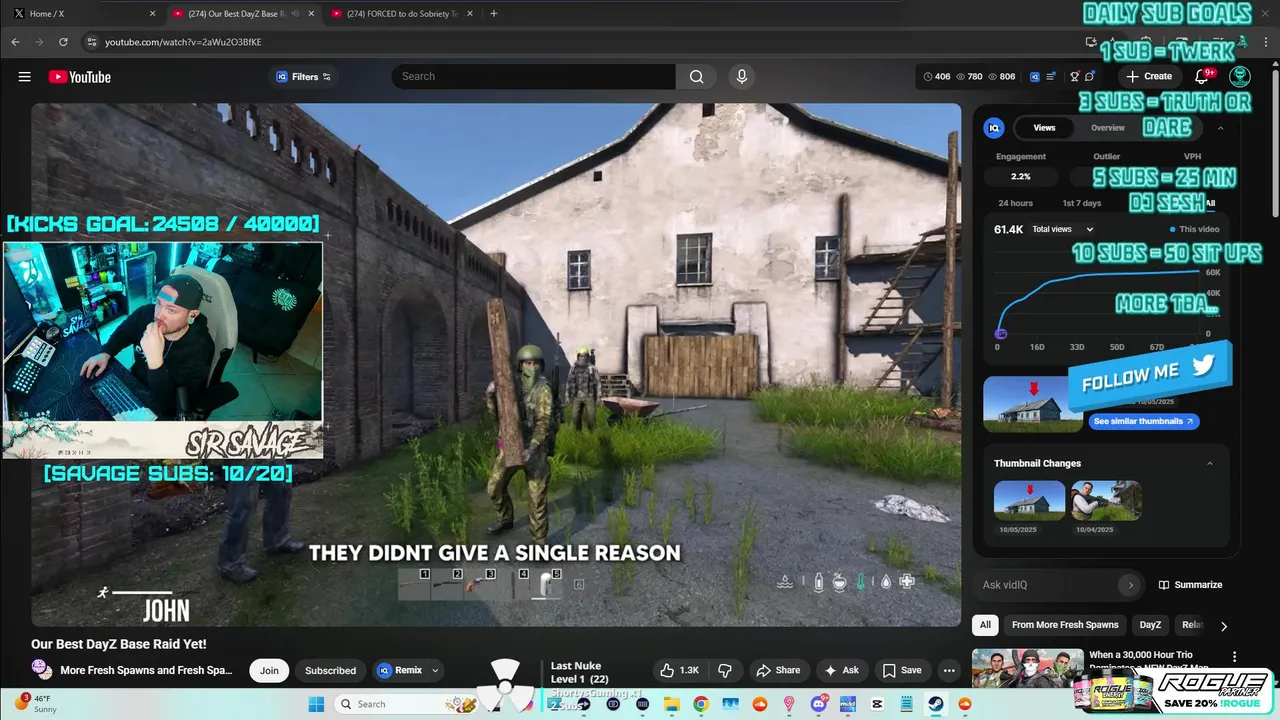1280x720 pixels.
Task: Close the Our Best DayZ Base browser tab
Action: tap(311, 14)
